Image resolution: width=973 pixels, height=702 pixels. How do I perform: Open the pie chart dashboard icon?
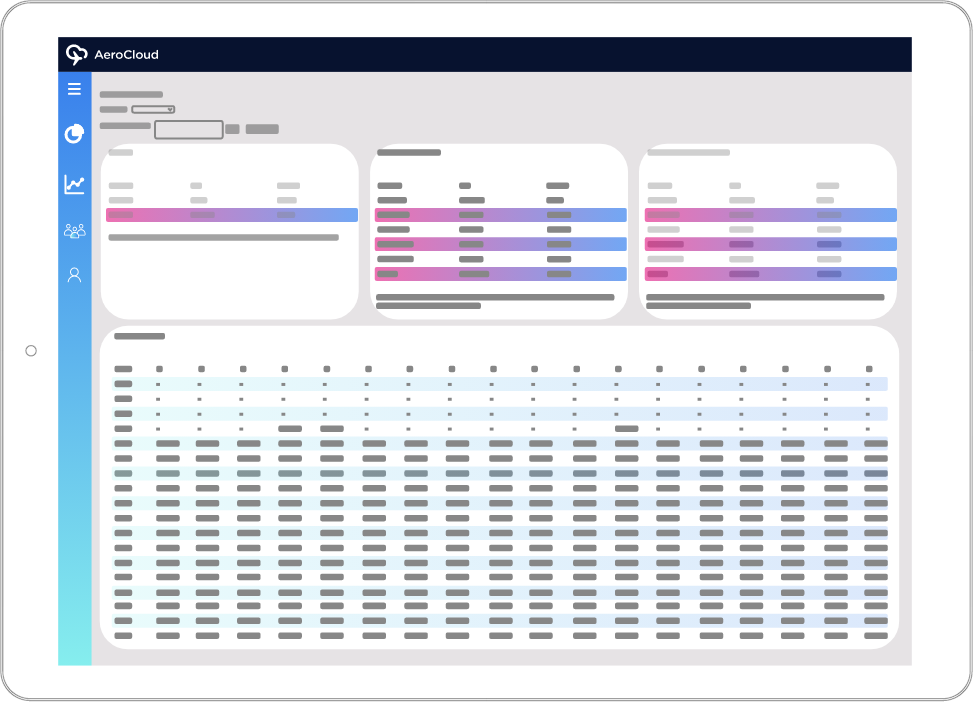(x=74, y=133)
